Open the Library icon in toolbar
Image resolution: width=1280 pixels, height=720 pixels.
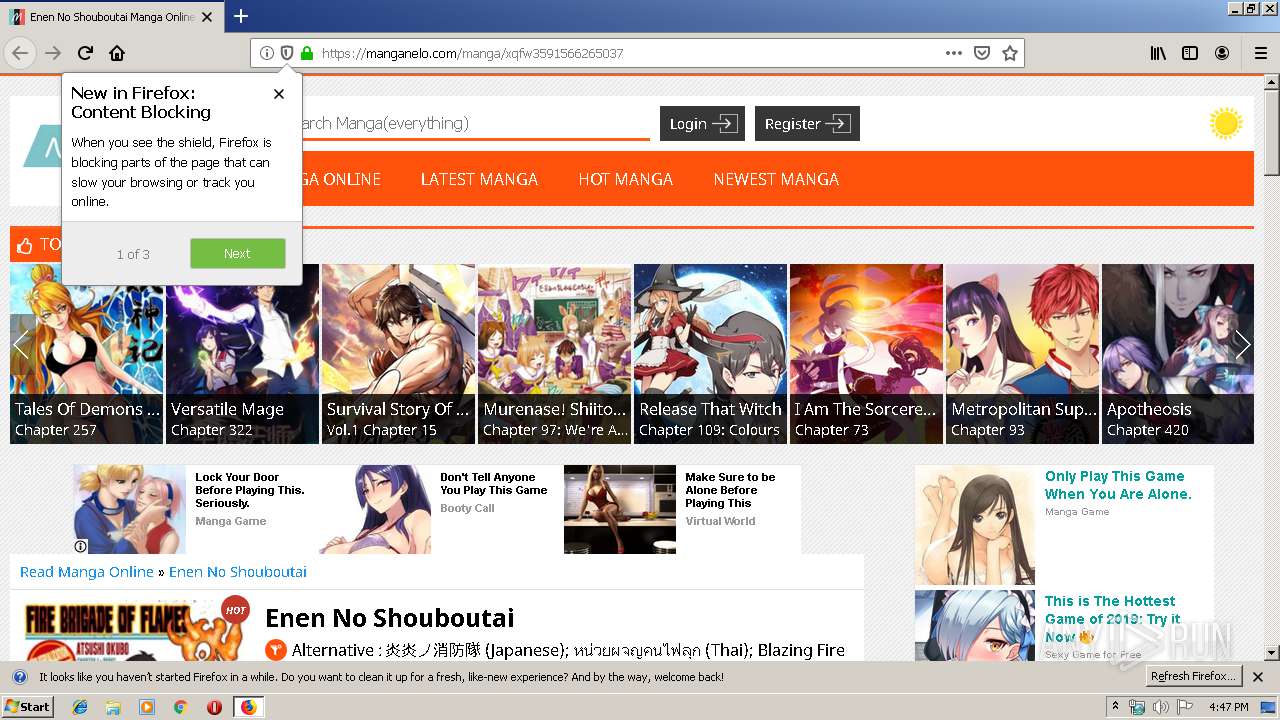[x=1158, y=53]
